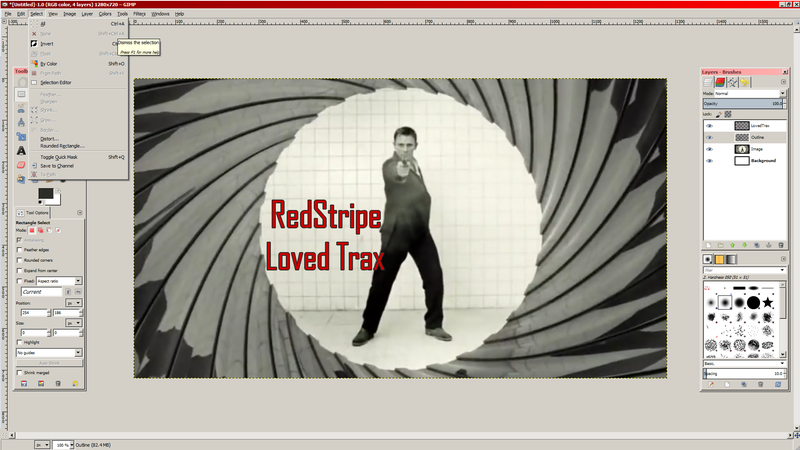800x450 pixels.
Task: Hide the Outline layer via its eye icon
Action: [709, 137]
